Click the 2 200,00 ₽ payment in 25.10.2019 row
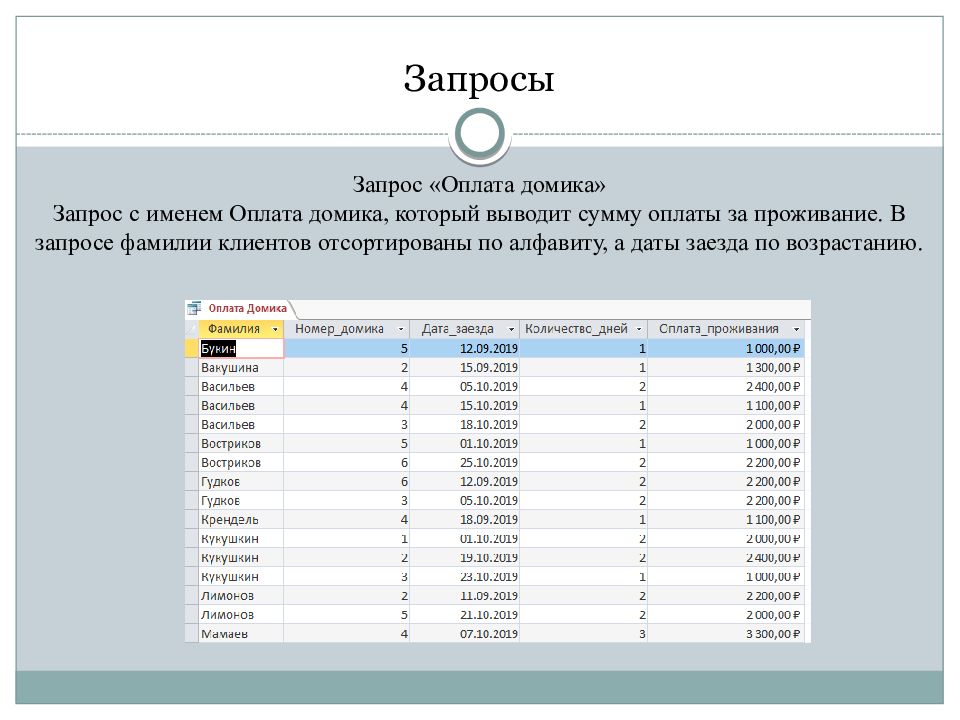960x720 pixels. pos(726,462)
